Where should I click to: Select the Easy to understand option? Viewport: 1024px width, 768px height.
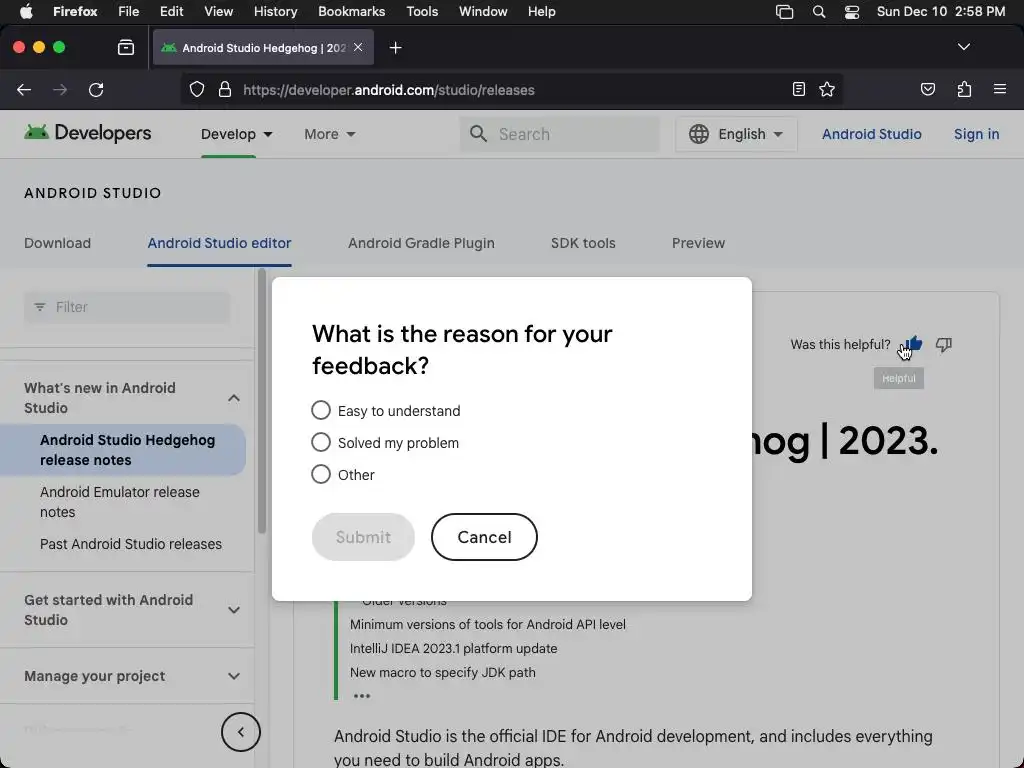[x=321, y=410]
